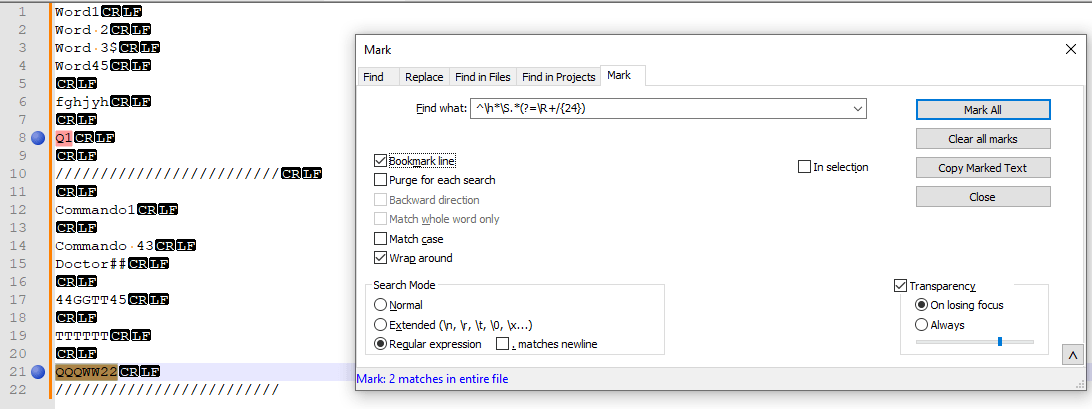
Task: Click Copy Marked Text button
Action: 983,168
